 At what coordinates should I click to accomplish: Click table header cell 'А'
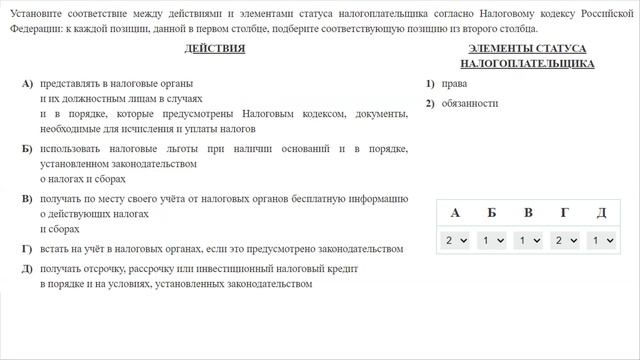[455, 213]
